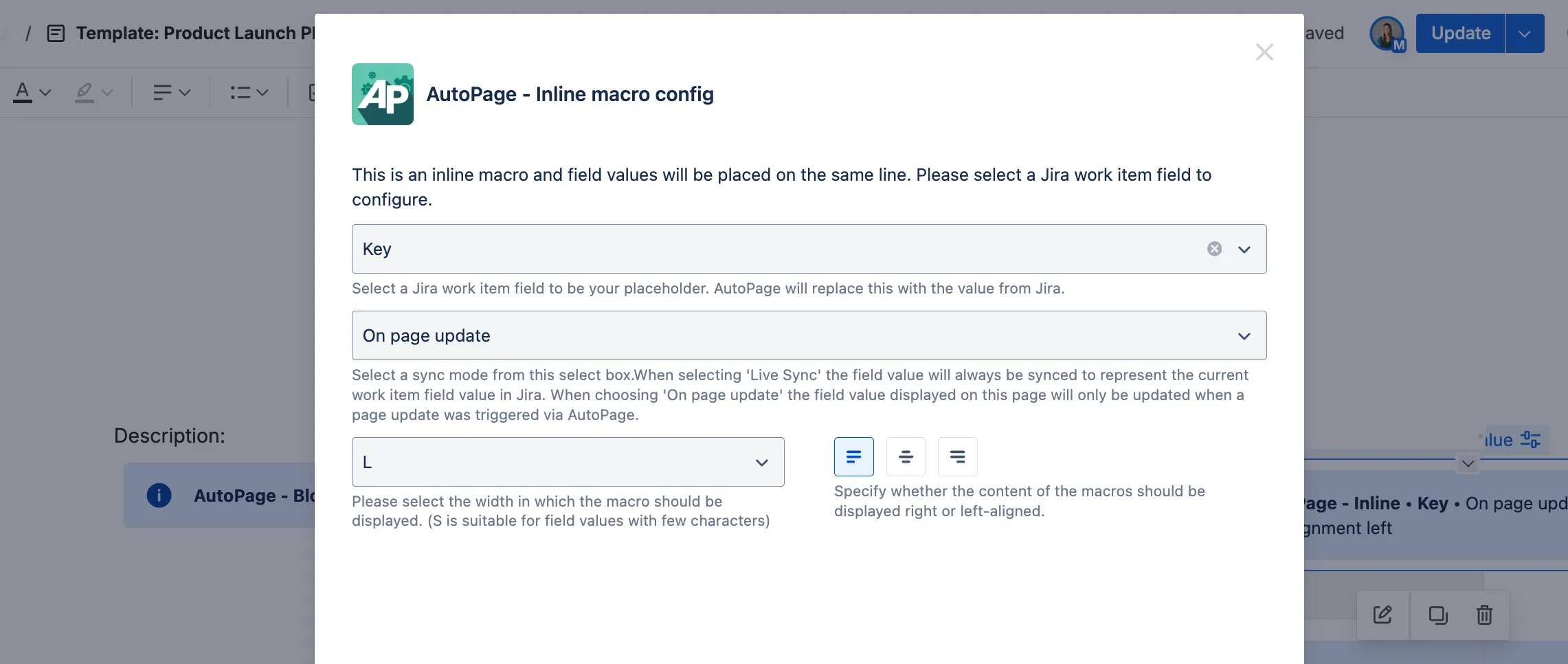This screenshot has height=664, width=1568.
Task: Open the text color tool
Action: tap(23, 91)
